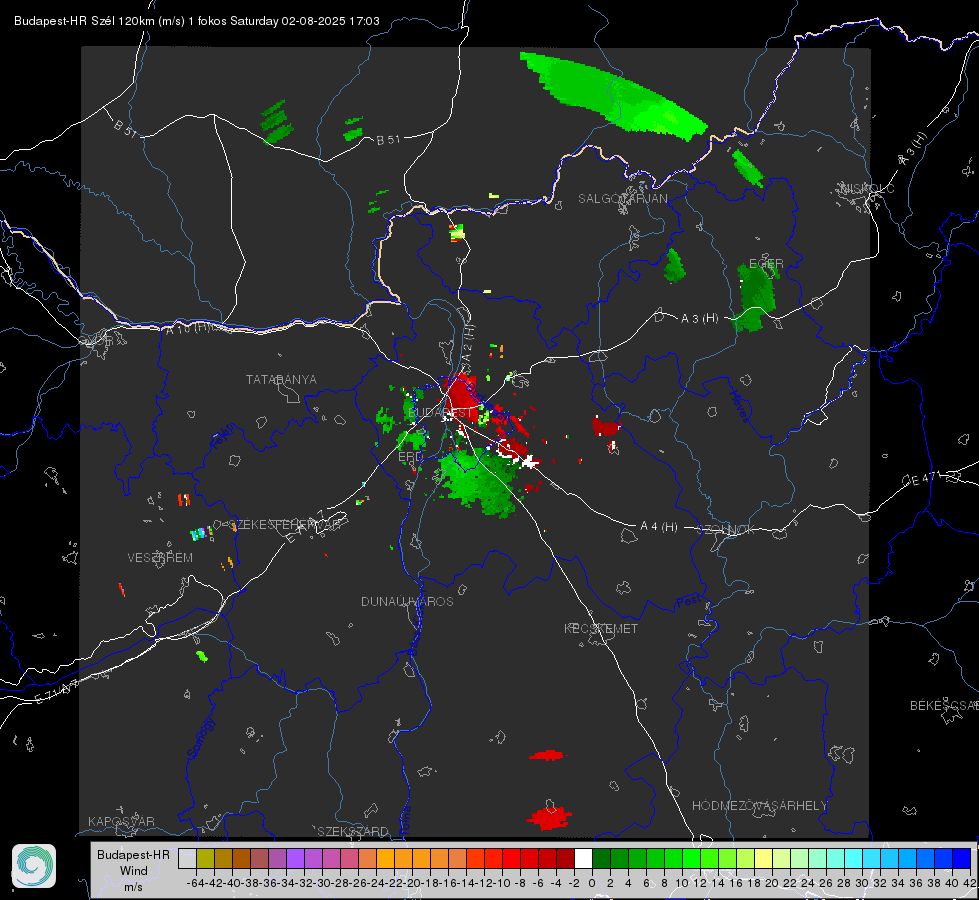Viewport: 979px width, 900px height.
Task: Click the A 4 (H) road label
Action: click(659, 527)
